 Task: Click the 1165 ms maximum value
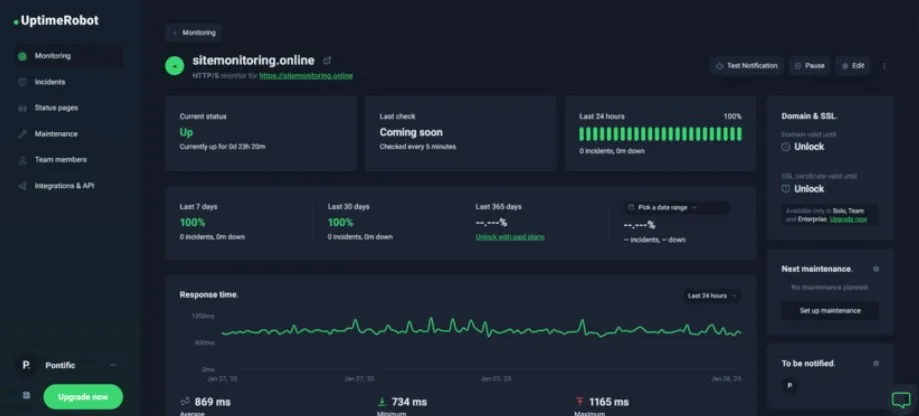(x=609, y=402)
